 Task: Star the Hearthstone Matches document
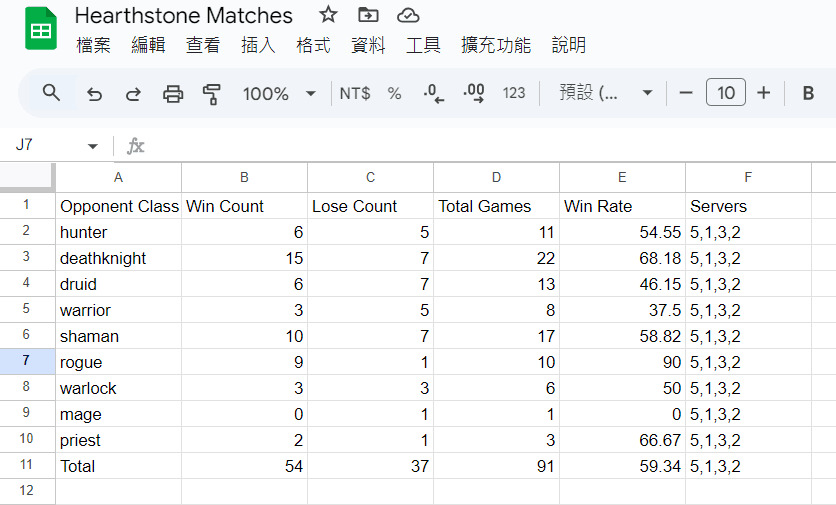[x=328, y=15]
